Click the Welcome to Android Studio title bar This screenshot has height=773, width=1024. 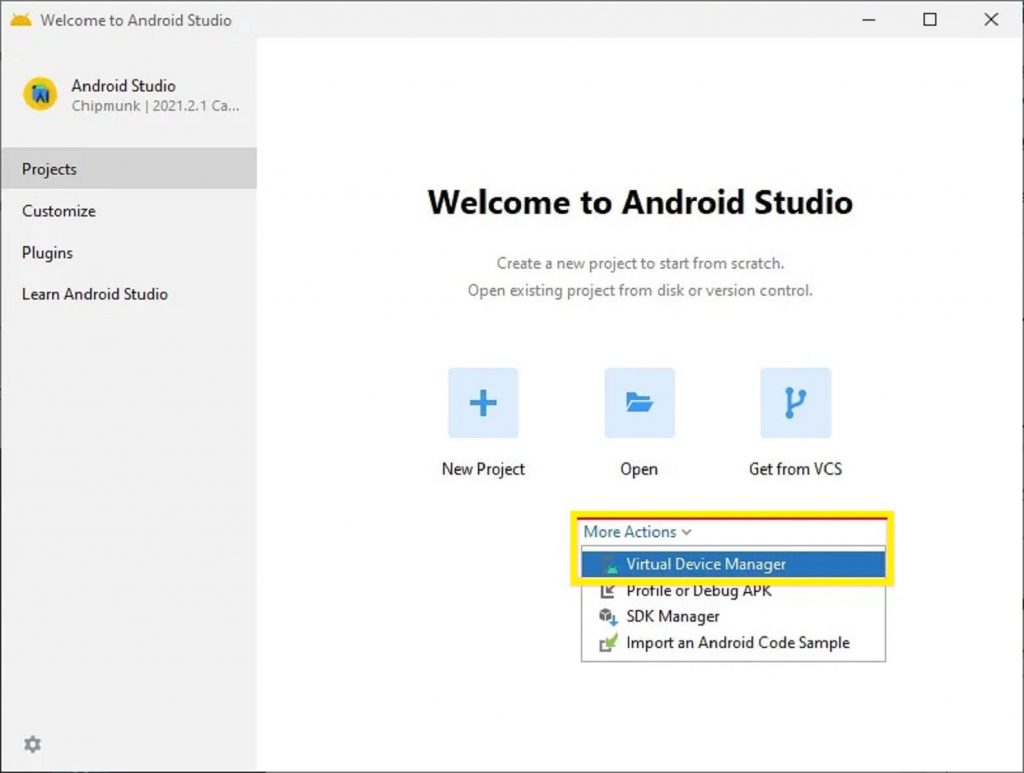click(138, 19)
